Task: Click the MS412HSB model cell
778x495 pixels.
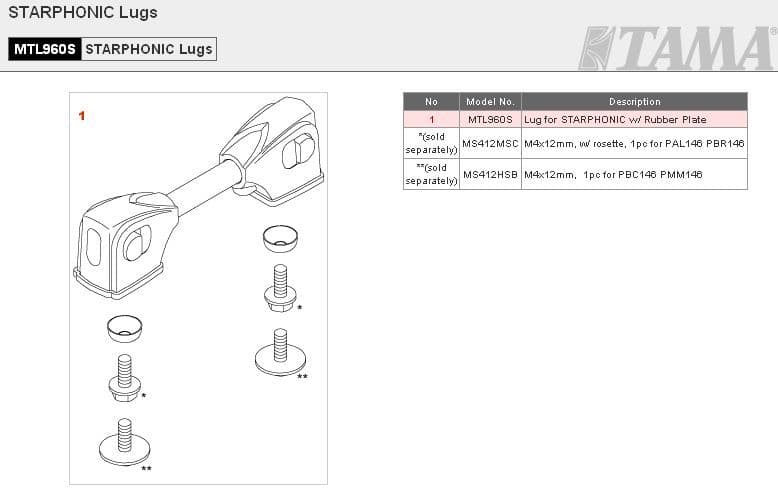Action: pos(490,175)
